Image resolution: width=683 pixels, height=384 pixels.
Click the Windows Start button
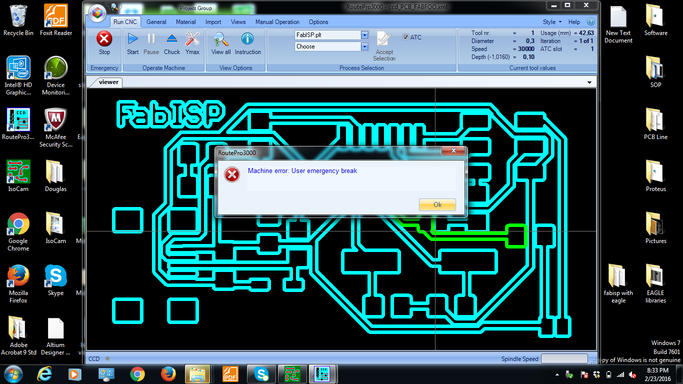pos(14,374)
